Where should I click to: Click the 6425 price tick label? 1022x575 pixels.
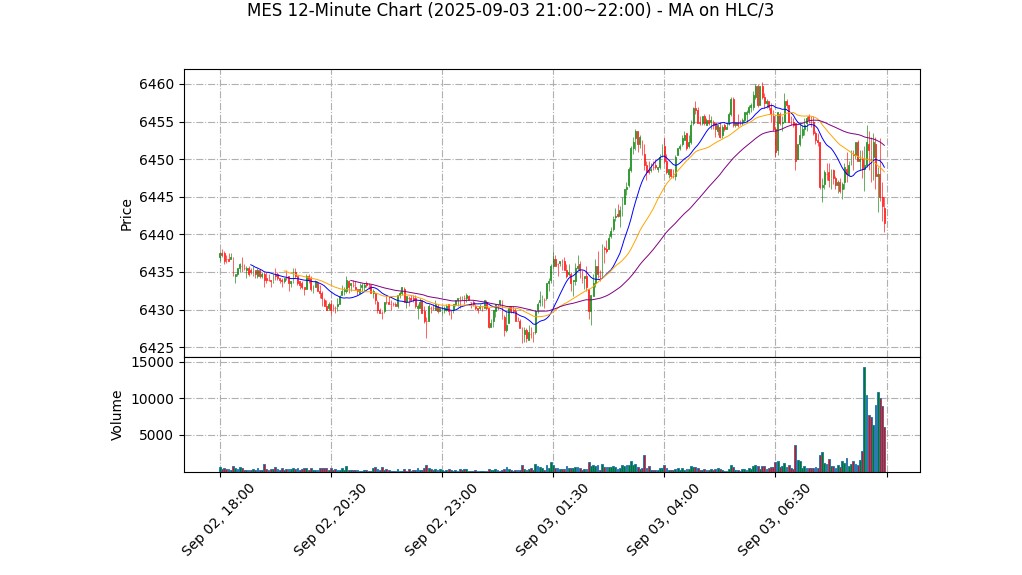click(156, 347)
